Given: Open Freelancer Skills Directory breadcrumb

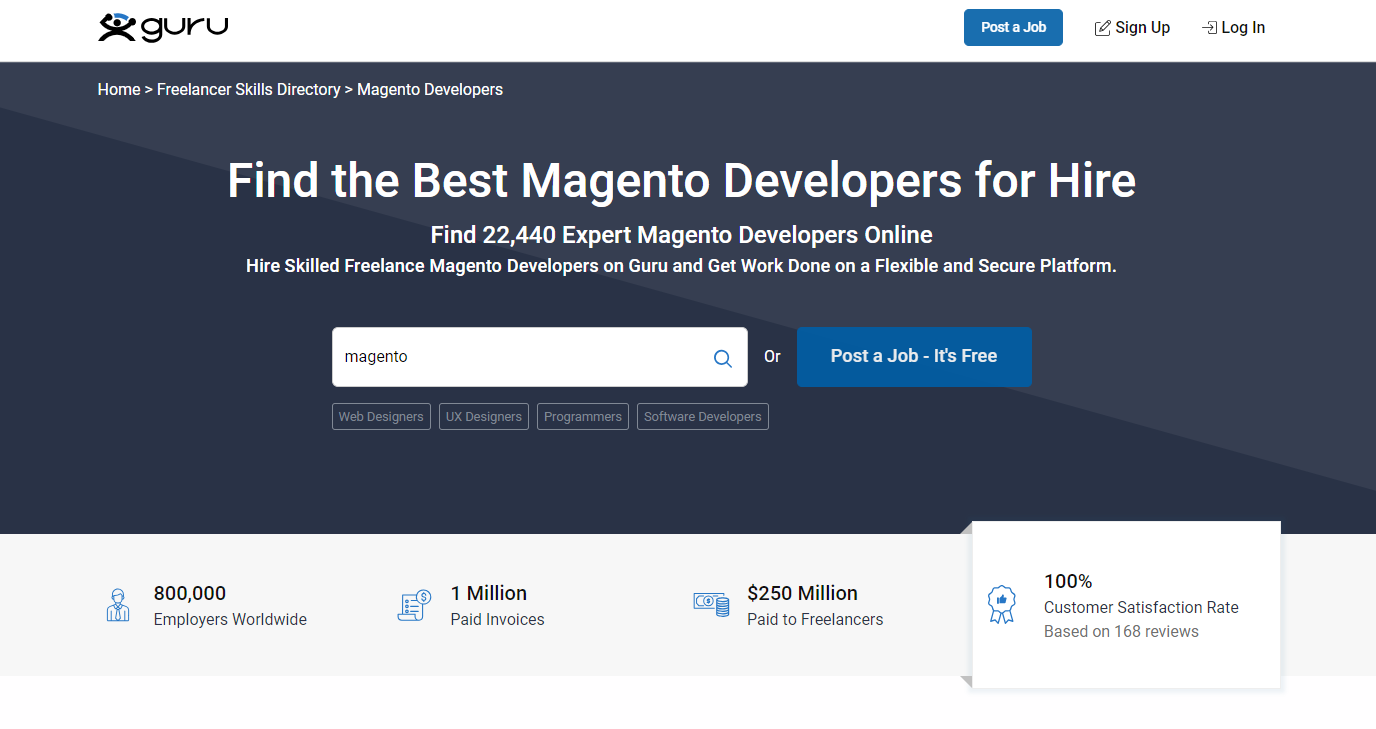Looking at the screenshot, I should pyautogui.click(x=249, y=90).
